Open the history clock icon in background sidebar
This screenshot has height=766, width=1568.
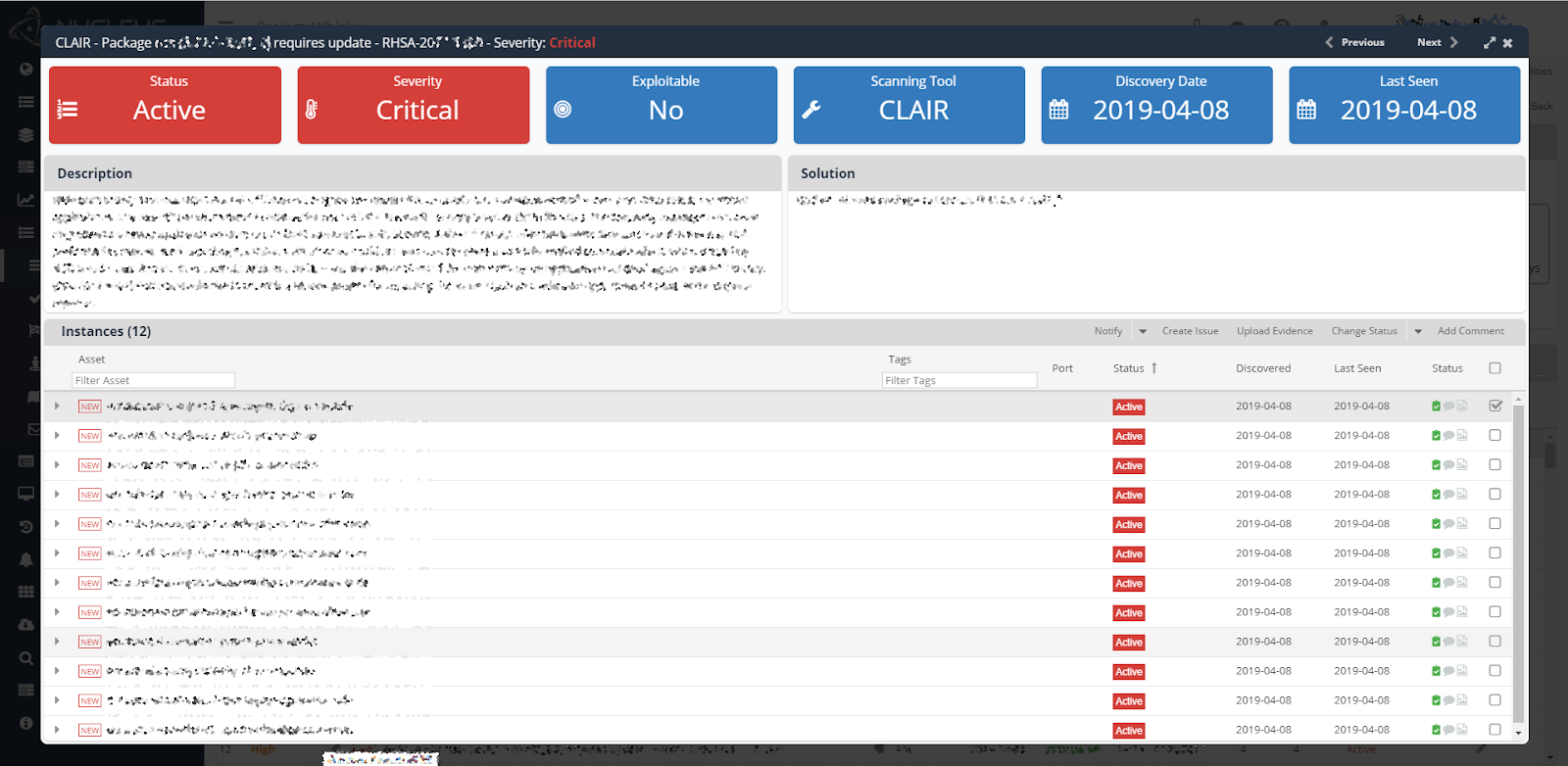coord(26,527)
